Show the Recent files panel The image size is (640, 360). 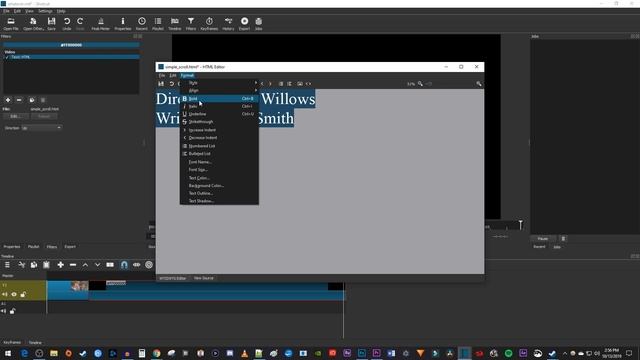(x=142, y=24)
